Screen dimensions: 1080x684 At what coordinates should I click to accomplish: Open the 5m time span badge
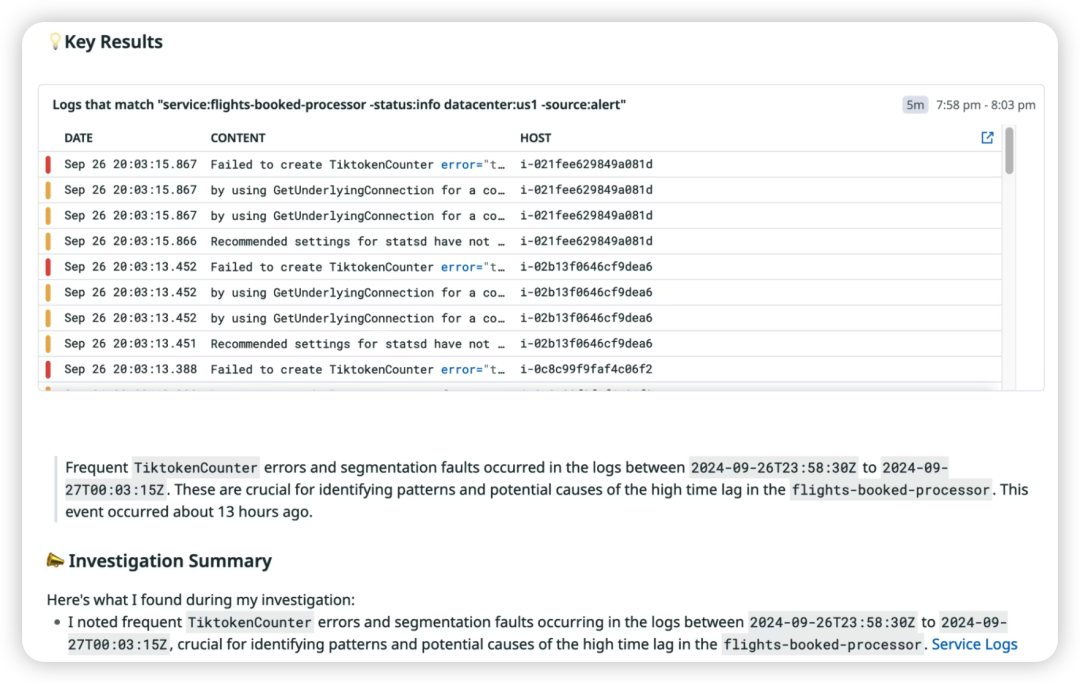click(x=915, y=105)
